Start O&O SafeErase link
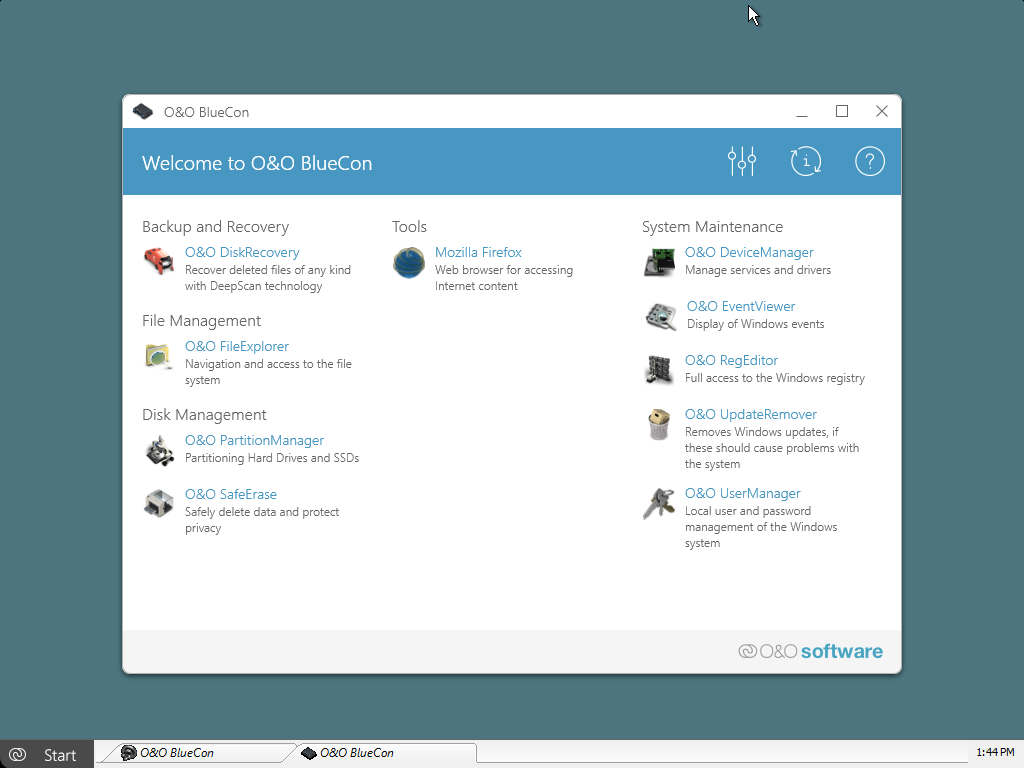 coord(231,494)
